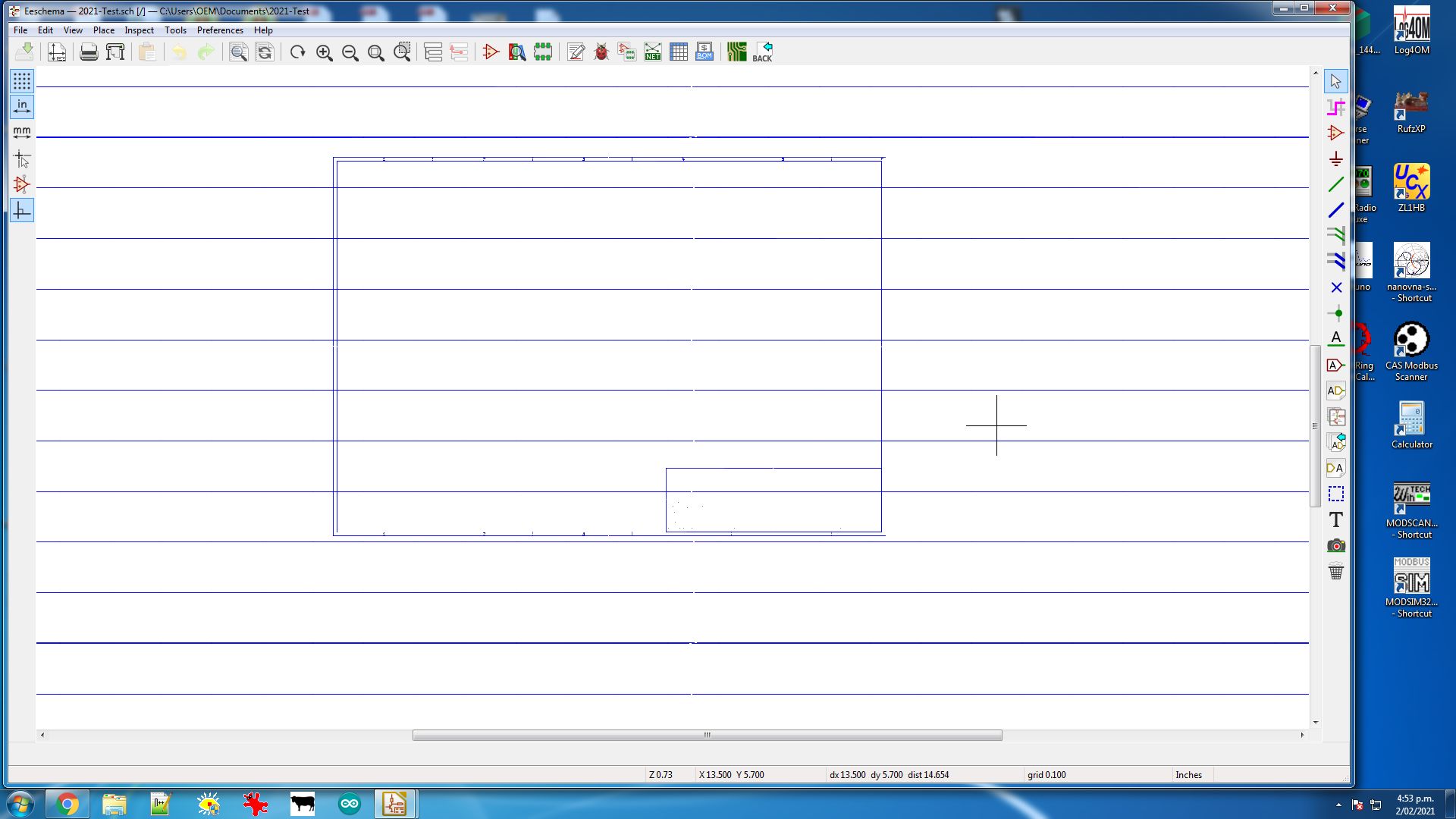1456x819 pixels.
Task: Select the delete items trash tool
Action: click(x=1335, y=571)
